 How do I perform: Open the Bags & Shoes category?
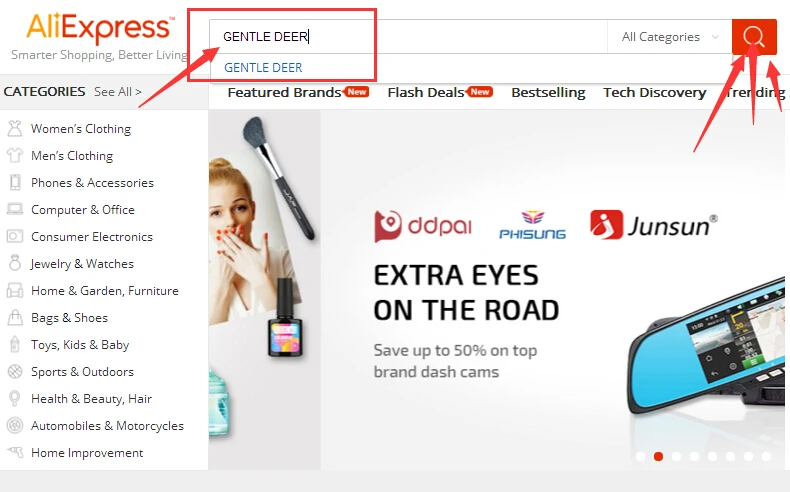click(x=70, y=318)
